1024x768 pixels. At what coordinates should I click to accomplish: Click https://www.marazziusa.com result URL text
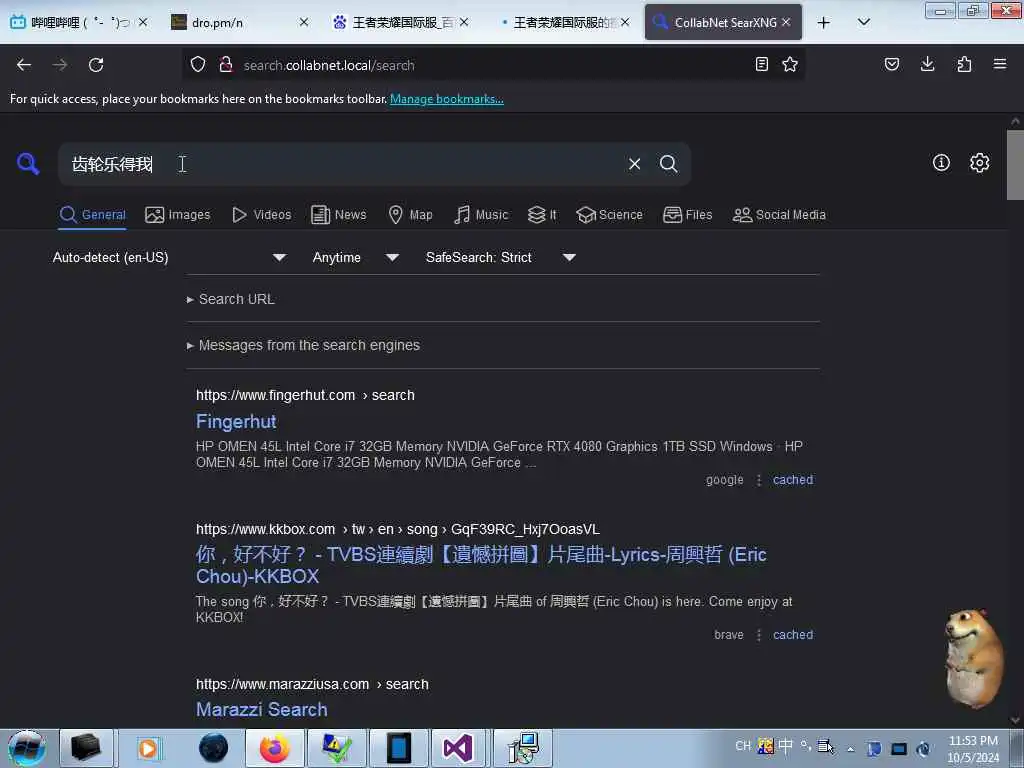point(282,684)
